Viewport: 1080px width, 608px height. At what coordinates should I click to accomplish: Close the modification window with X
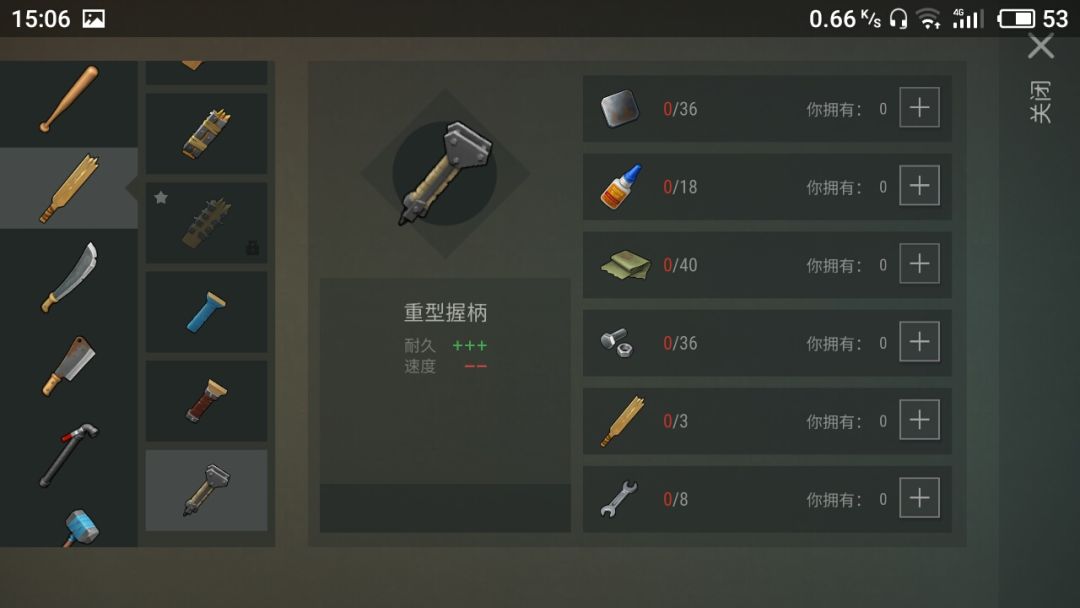pos(1041,47)
